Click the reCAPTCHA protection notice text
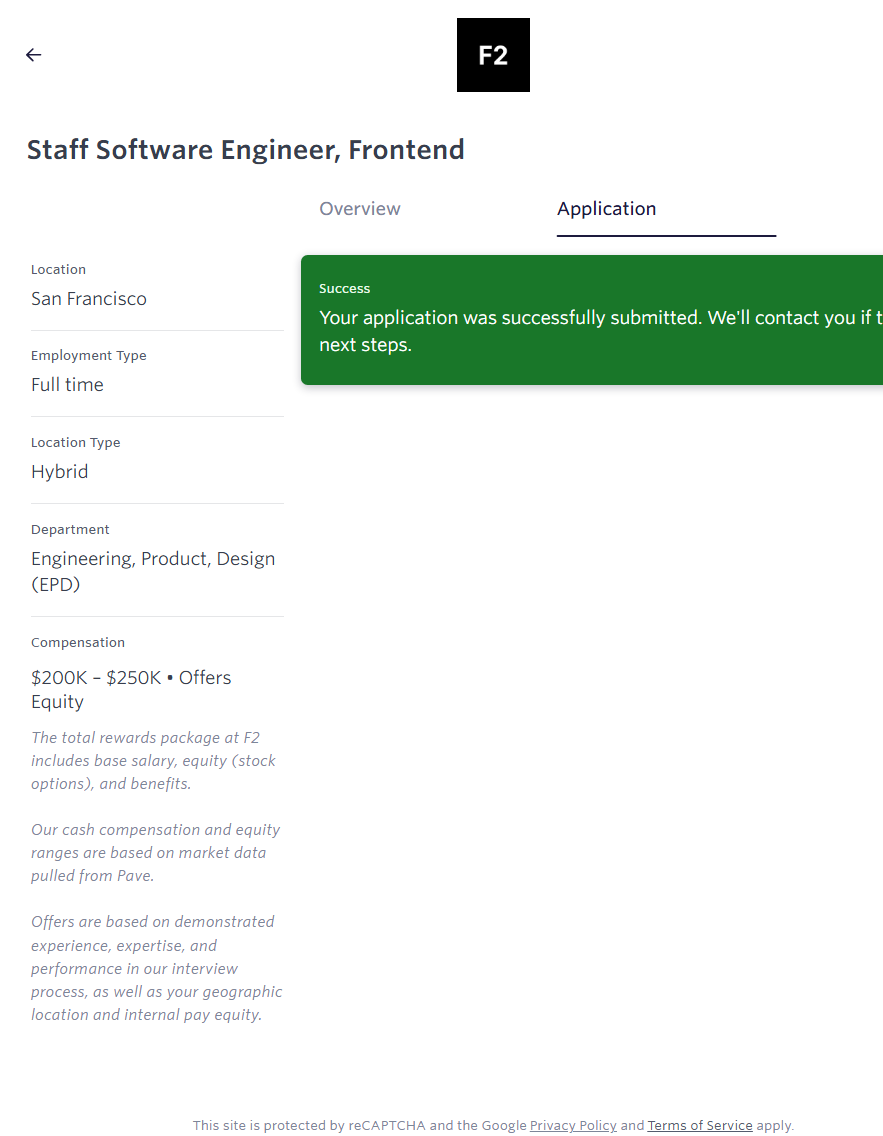The height and width of the screenshot is (1136, 883). [x=359, y=1125]
